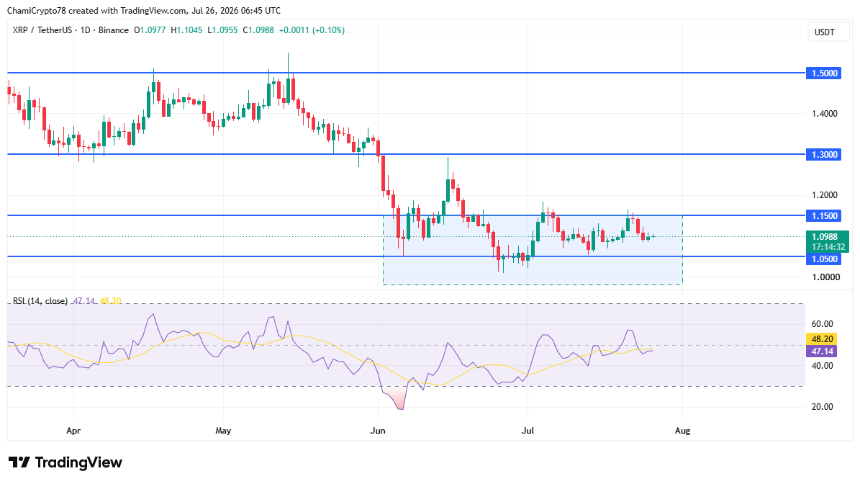The image size is (860, 484).
Task: Click the Aug label on time axis
Action: tap(682, 431)
